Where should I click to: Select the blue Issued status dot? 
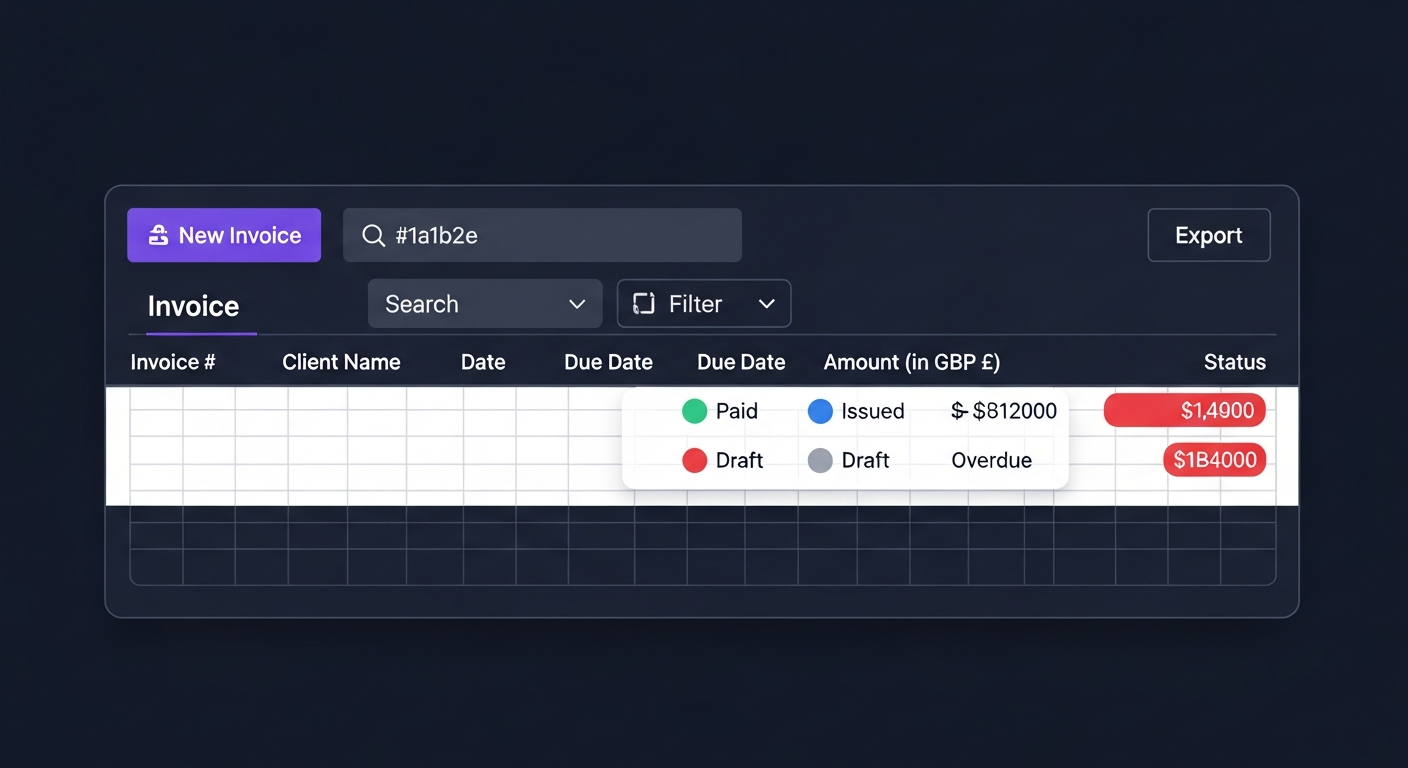tap(821, 411)
